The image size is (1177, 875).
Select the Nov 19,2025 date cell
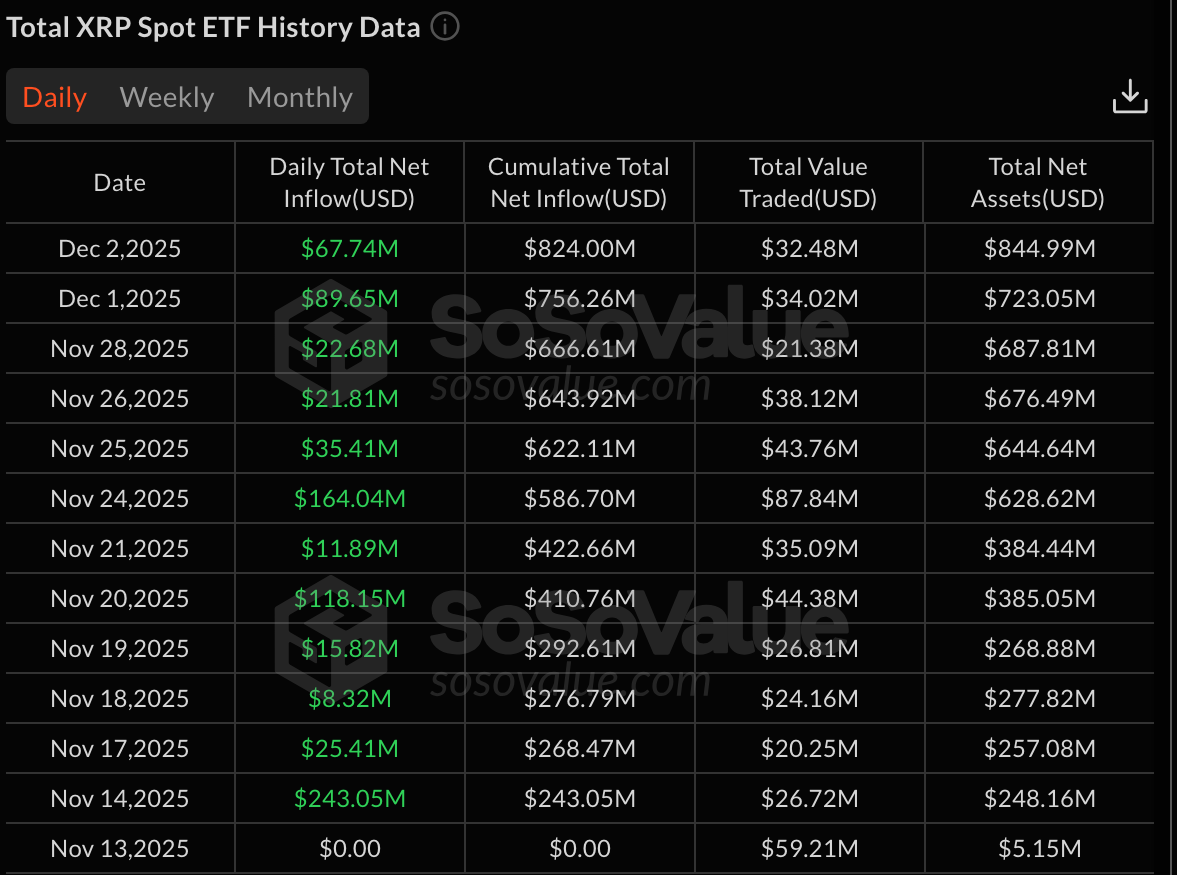(x=120, y=648)
